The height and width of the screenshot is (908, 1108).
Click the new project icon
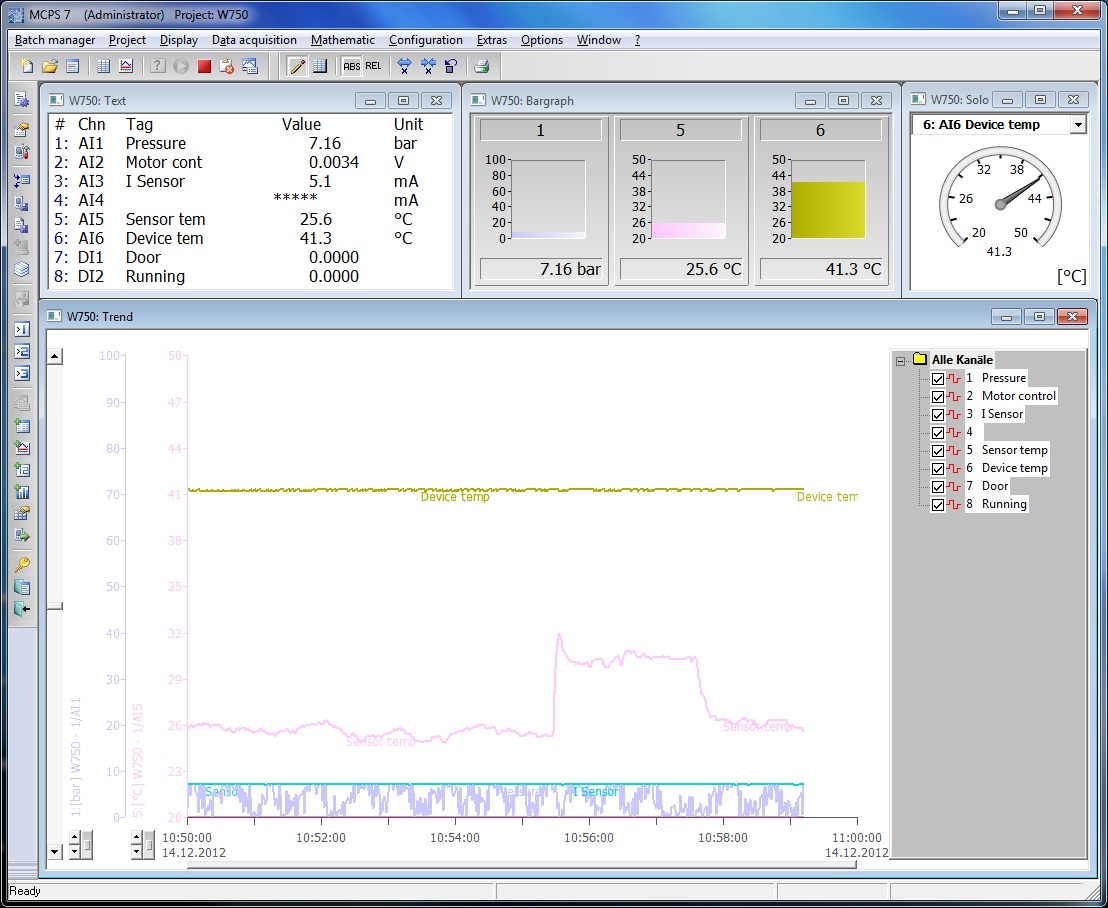click(27, 66)
